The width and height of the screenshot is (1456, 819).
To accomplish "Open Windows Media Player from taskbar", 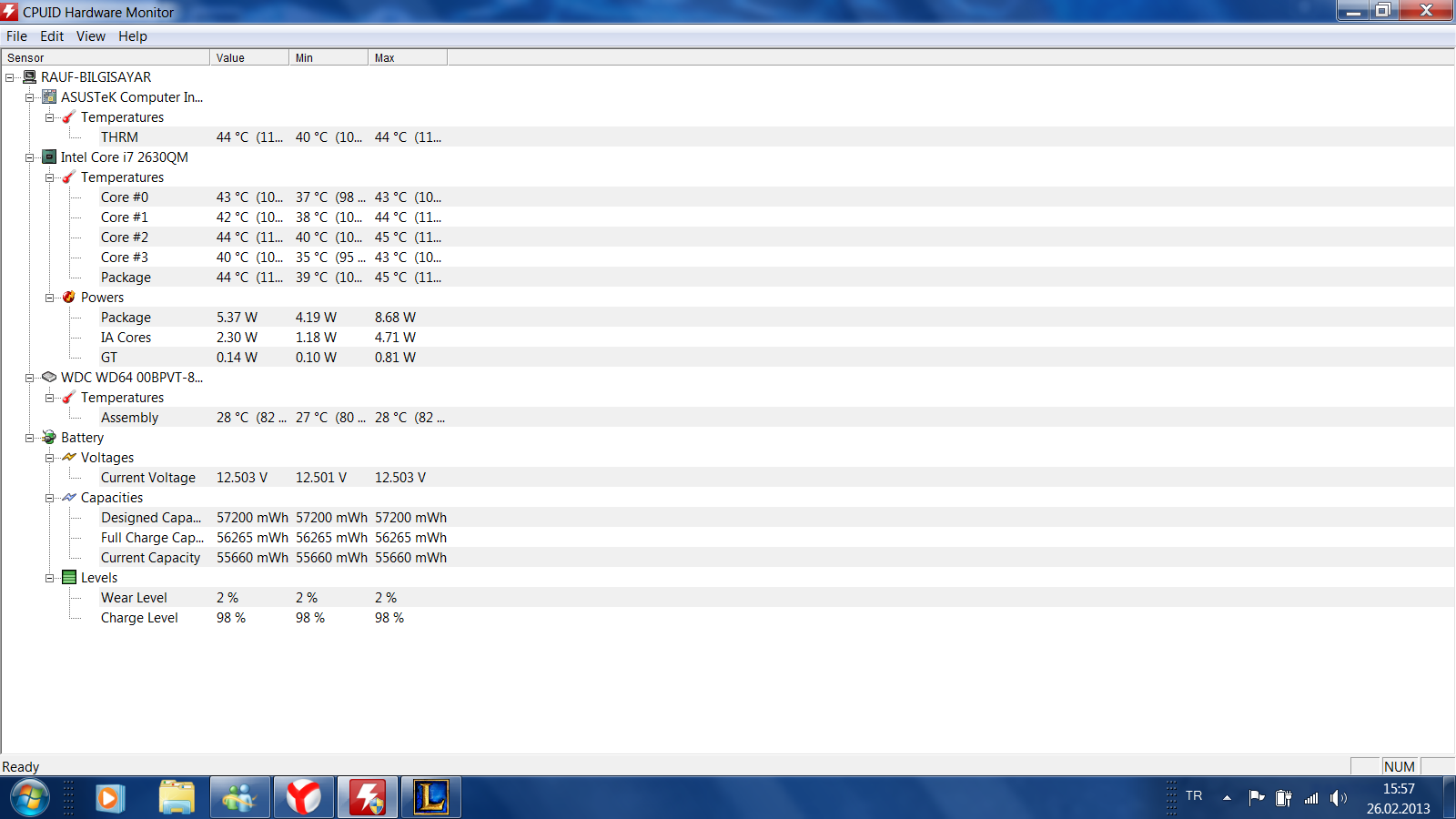I will pyautogui.click(x=110, y=798).
